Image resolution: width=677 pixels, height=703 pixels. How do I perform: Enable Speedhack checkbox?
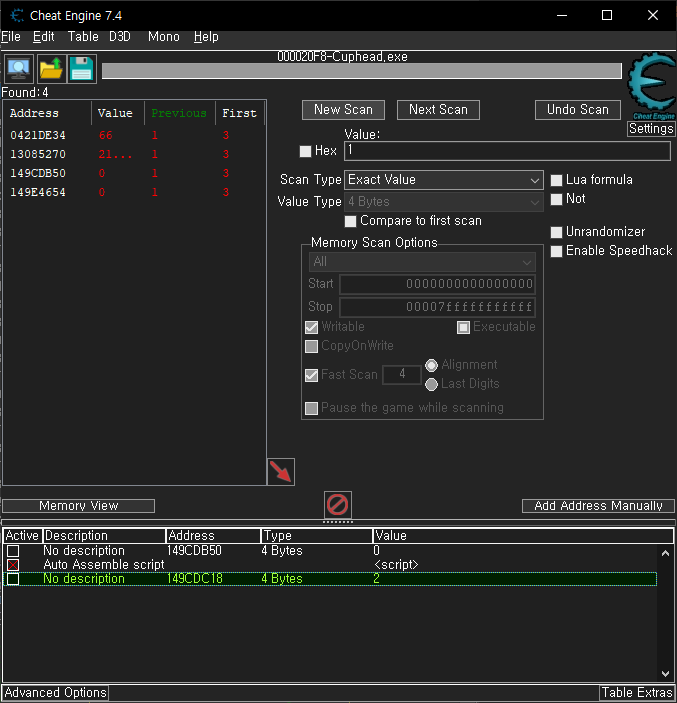click(556, 251)
